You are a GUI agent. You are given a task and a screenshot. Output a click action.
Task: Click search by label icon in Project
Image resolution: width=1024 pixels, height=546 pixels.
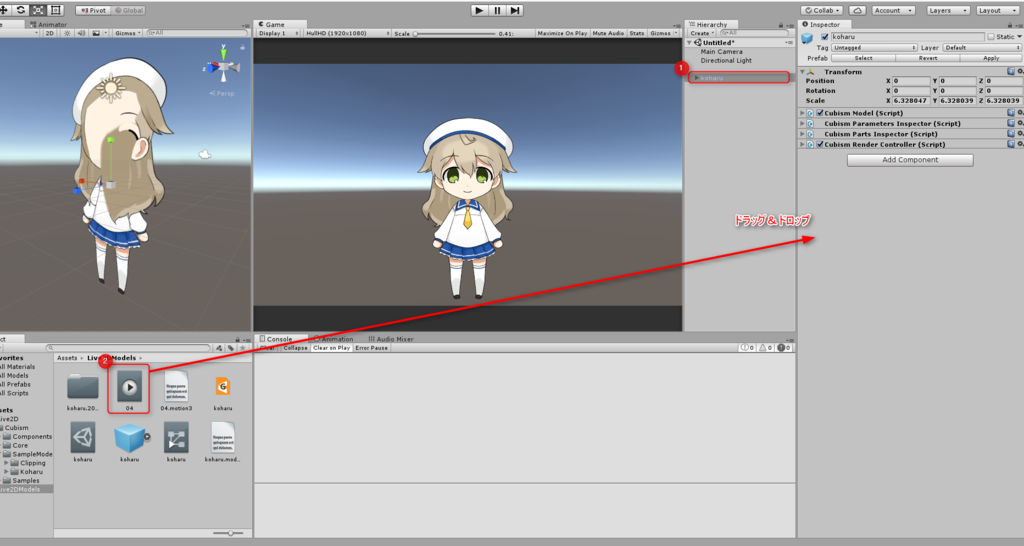231,348
